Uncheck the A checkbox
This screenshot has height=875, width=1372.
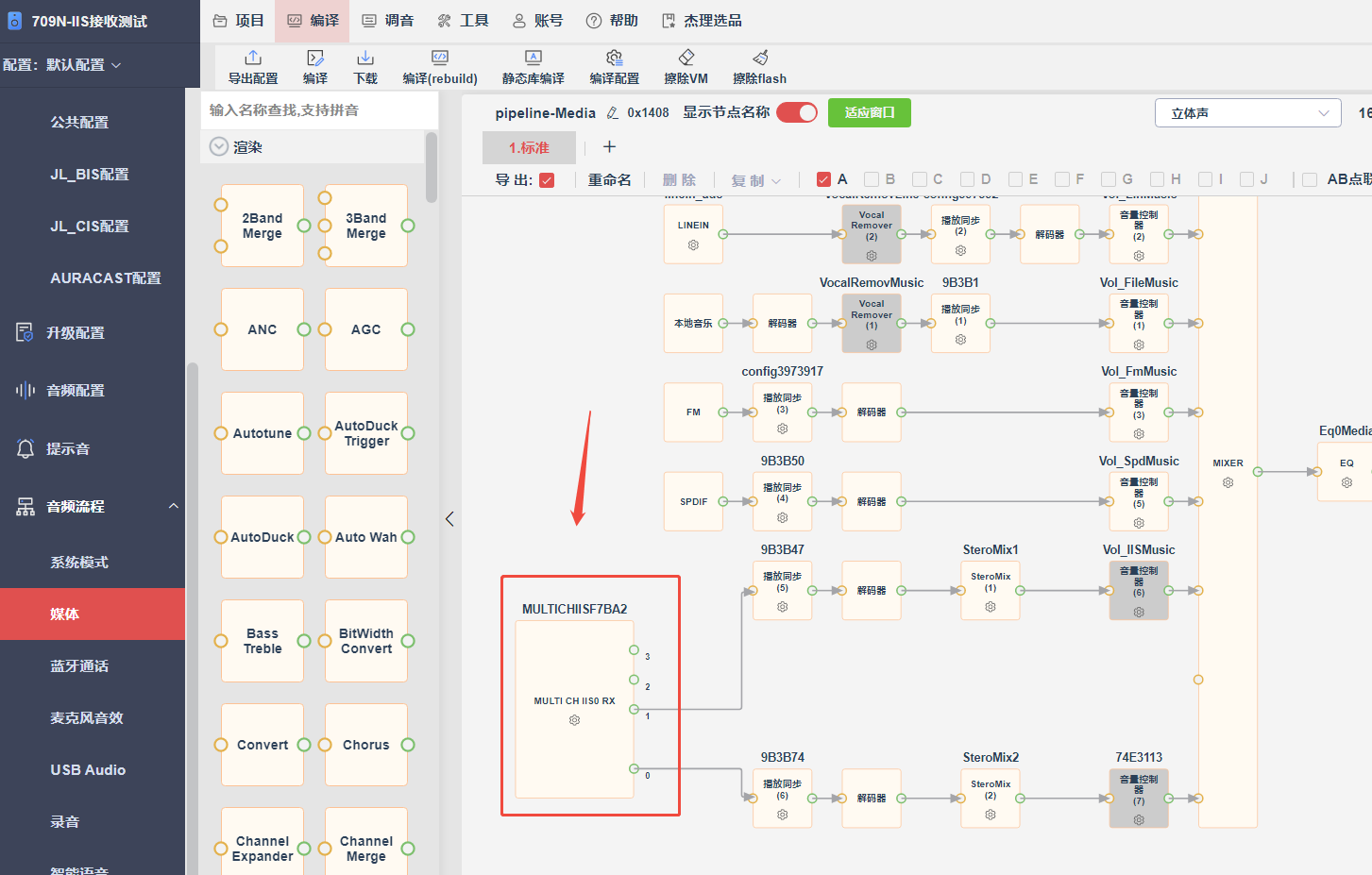coord(823,179)
